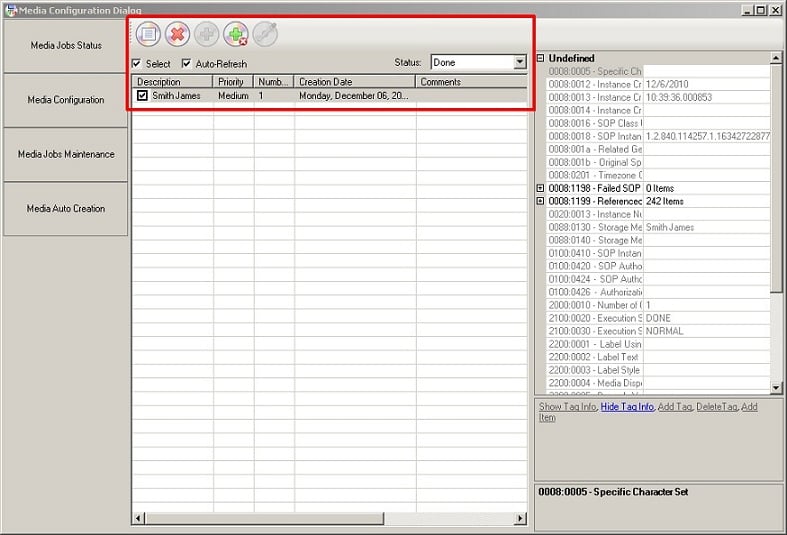Disable the Auto-Refresh checkbox
The image size is (787, 535).
186,64
